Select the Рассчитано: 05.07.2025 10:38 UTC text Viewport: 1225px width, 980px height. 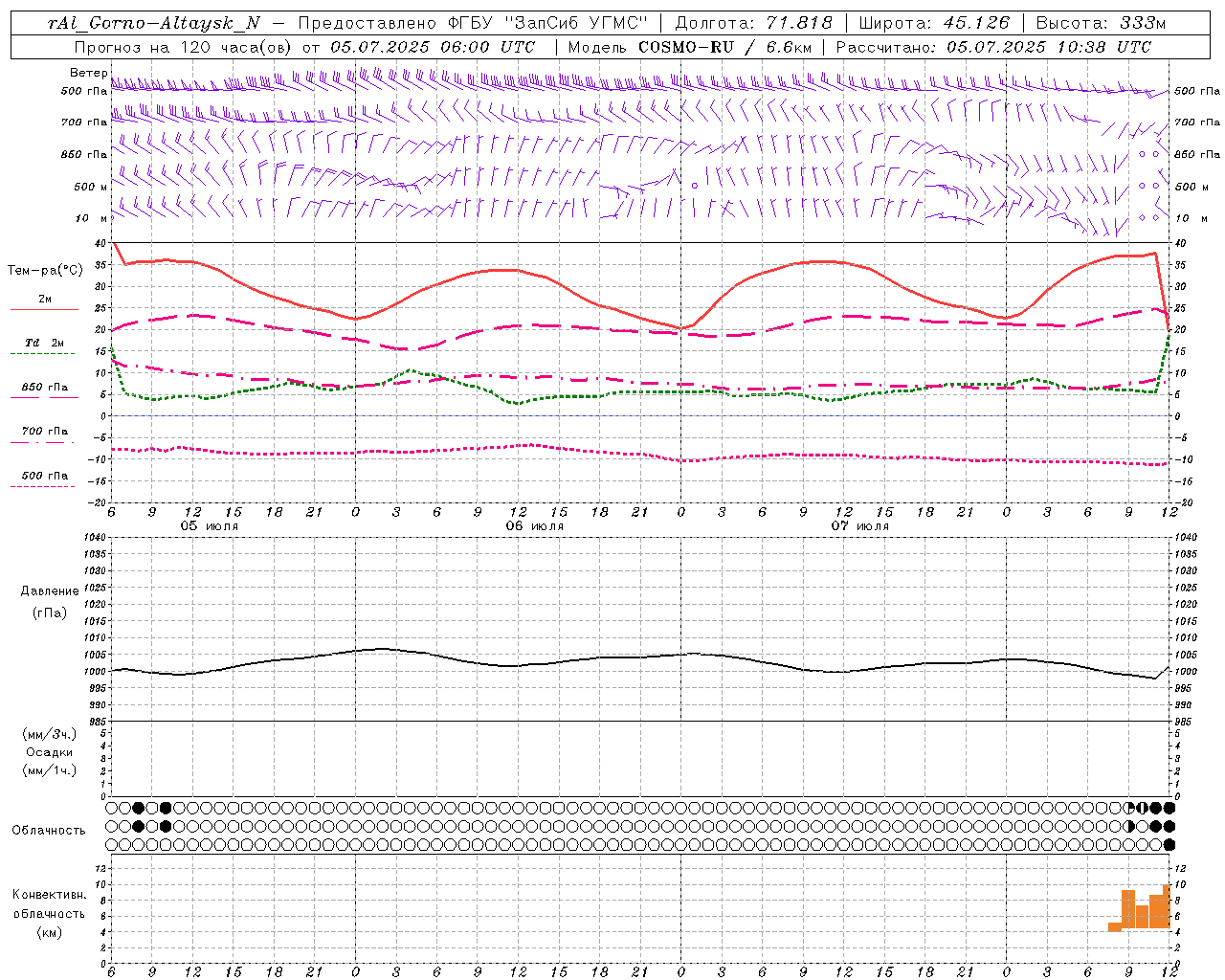pos(993,47)
